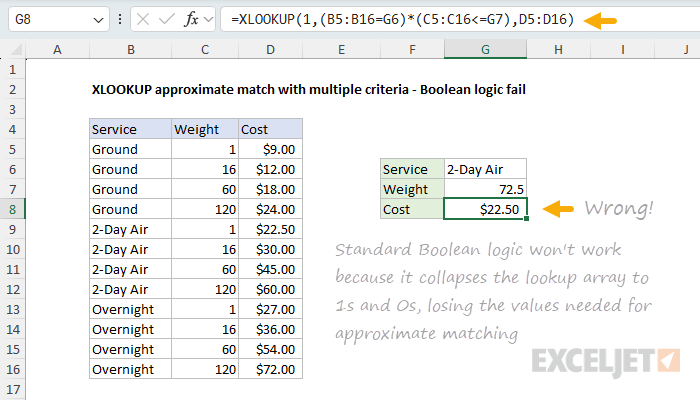Select column F header

(x=412, y=49)
